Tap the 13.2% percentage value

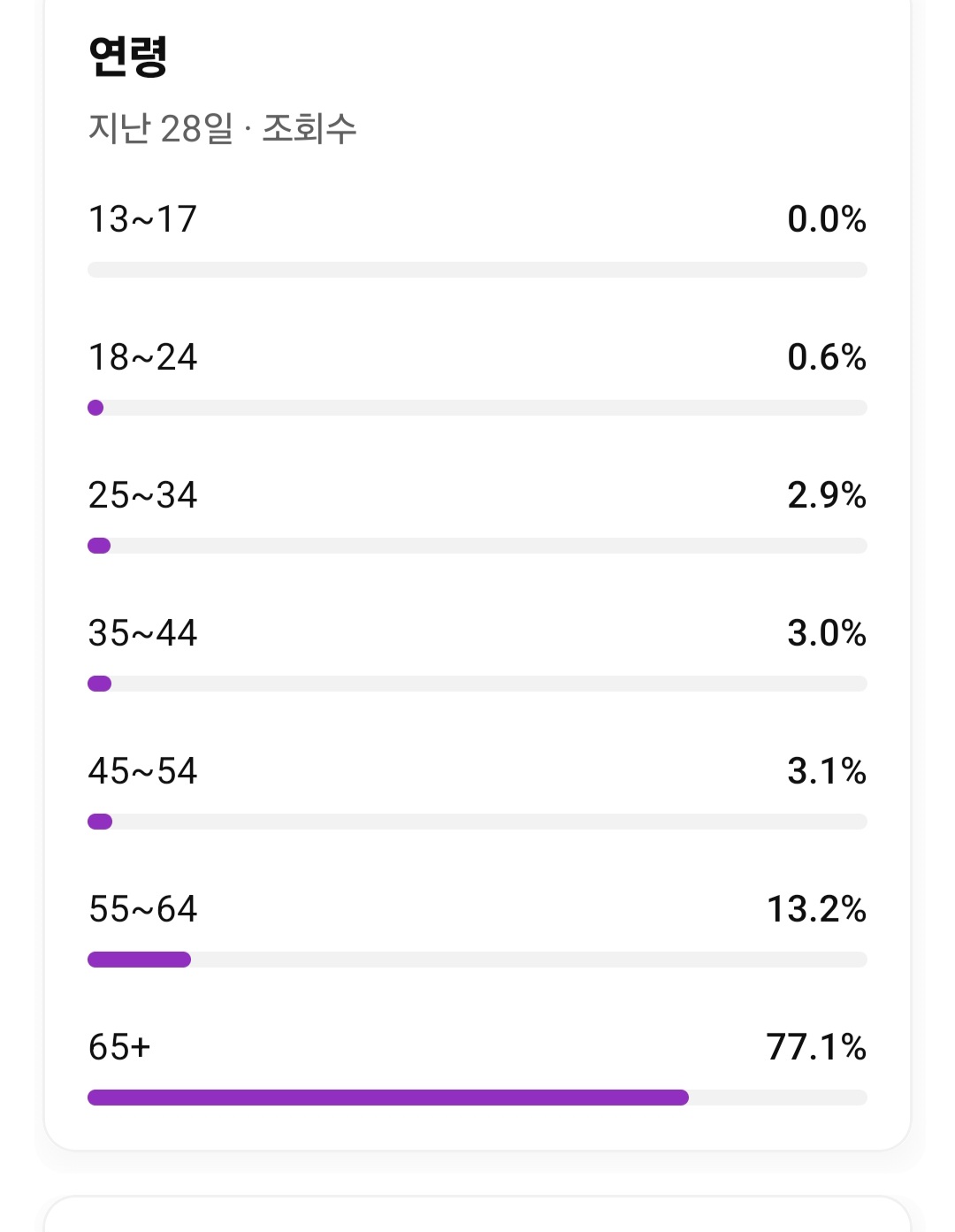(x=816, y=909)
